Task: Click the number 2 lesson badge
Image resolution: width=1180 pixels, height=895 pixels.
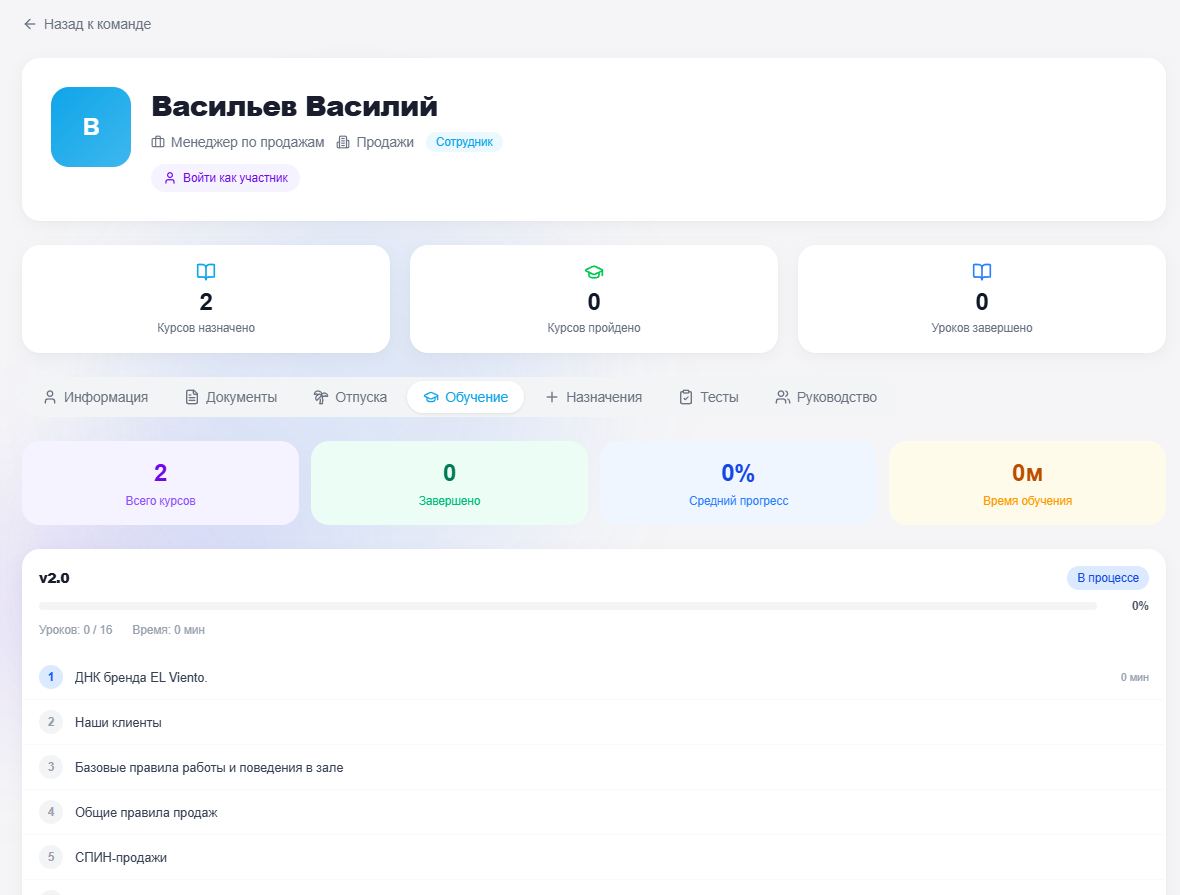Action: pos(51,723)
